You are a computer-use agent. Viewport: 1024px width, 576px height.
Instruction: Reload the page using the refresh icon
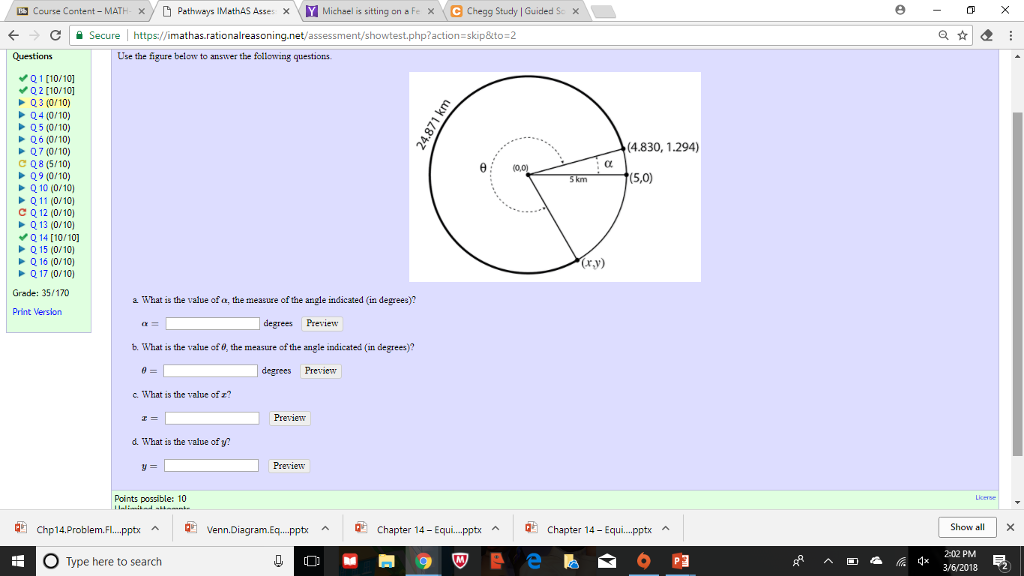point(55,33)
